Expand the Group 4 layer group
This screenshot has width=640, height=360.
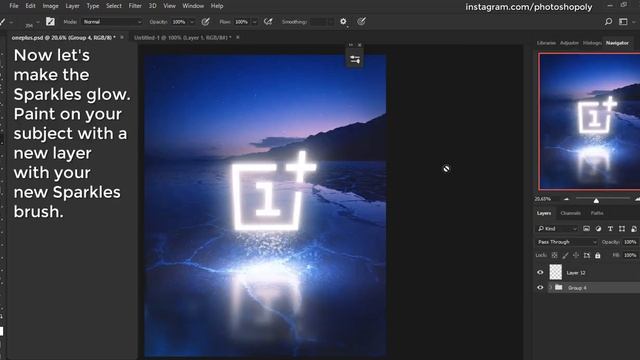pos(550,288)
